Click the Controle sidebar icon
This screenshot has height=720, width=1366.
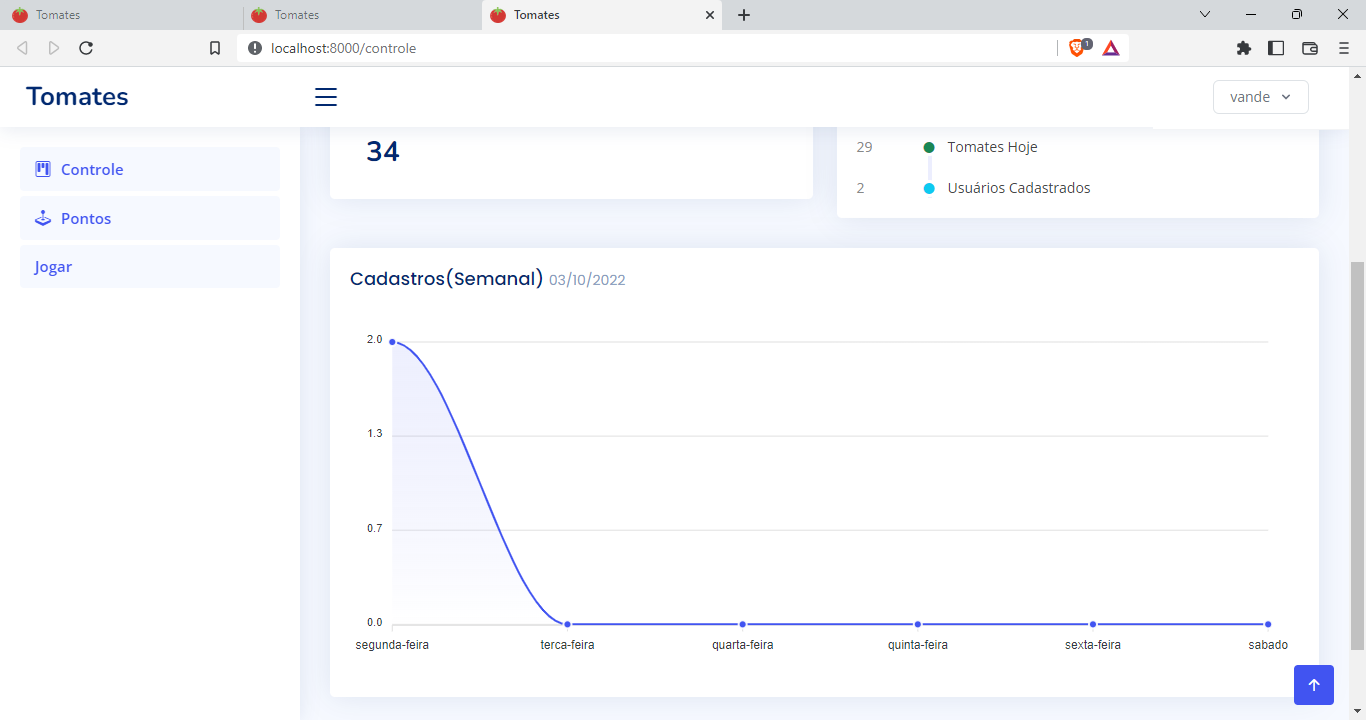(x=43, y=169)
